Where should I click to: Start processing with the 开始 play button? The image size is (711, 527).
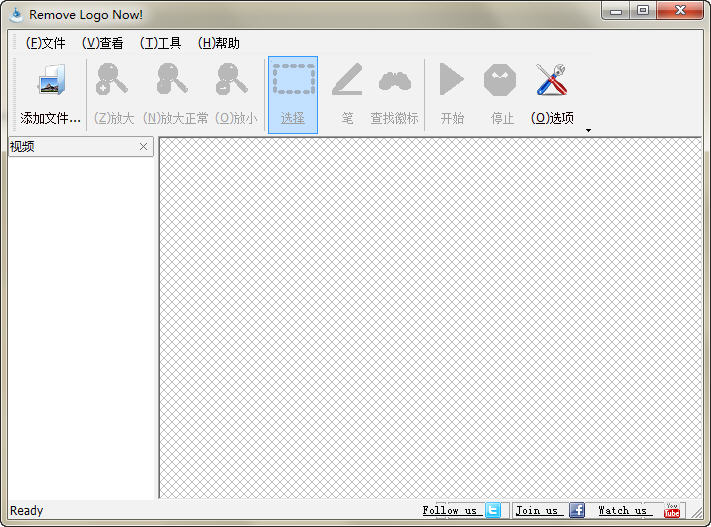[x=452, y=79]
